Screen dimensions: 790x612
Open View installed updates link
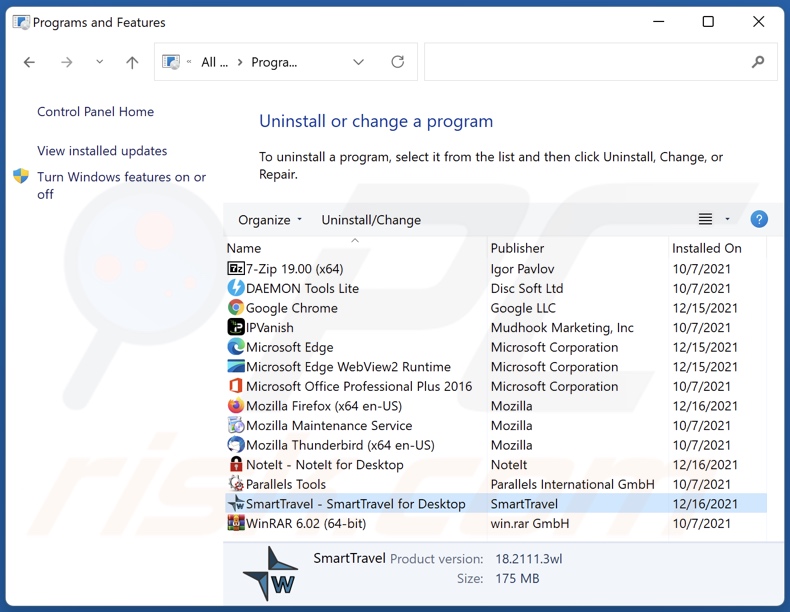tap(102, 151)
